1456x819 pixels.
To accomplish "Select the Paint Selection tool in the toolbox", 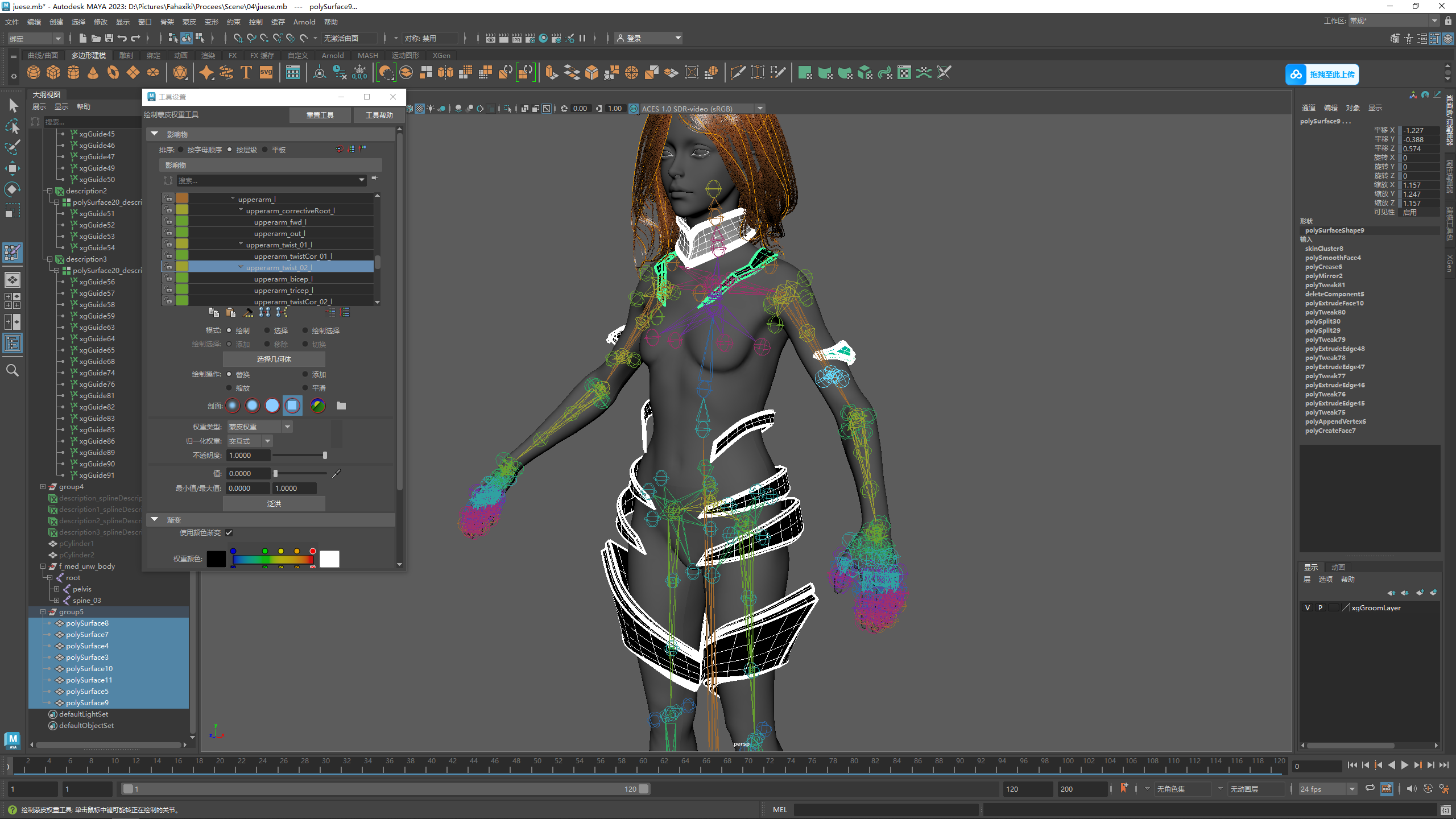I will (13, 147).
